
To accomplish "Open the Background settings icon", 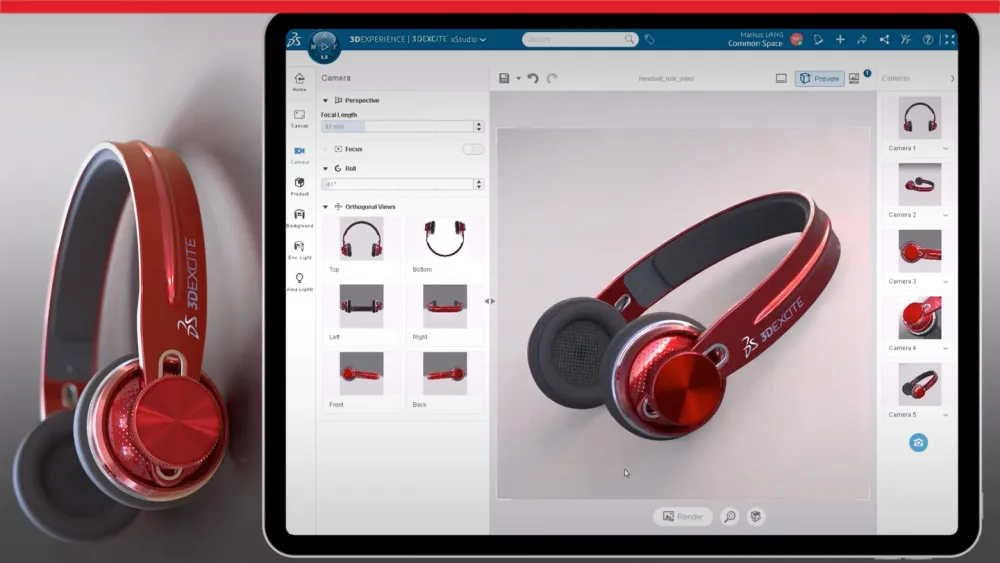I will tap(299, 216).
